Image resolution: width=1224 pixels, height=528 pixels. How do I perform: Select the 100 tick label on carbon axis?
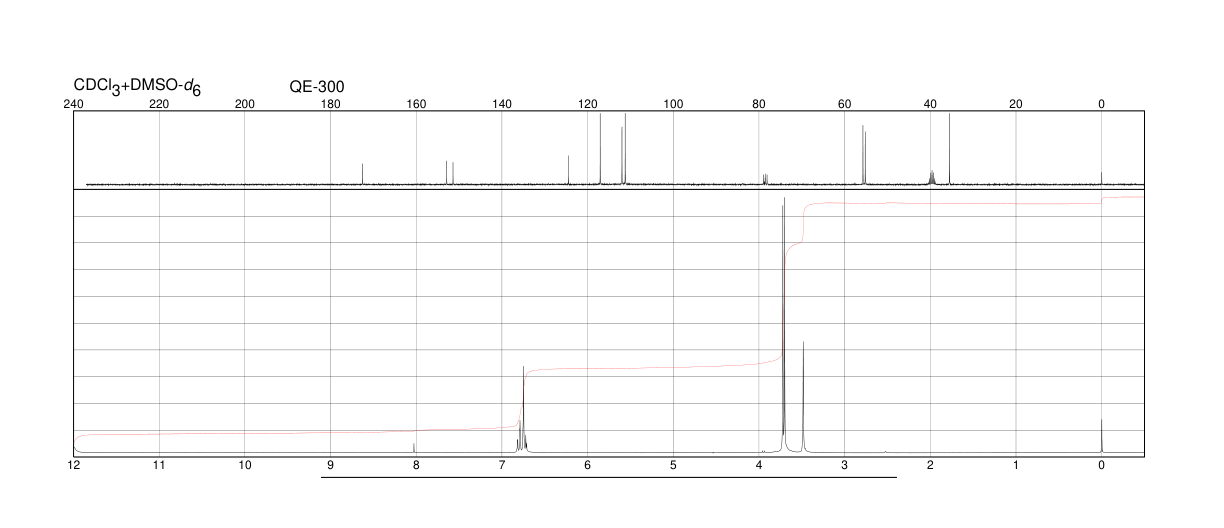[673, 104]
